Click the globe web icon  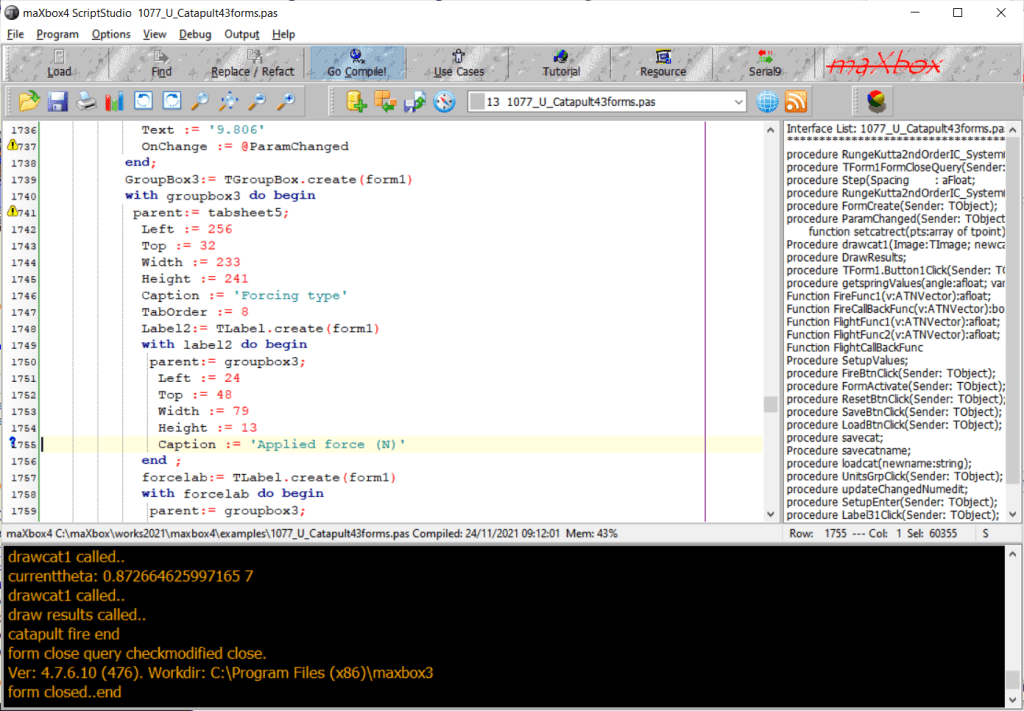pyautogui.click(x=767, y=101)
